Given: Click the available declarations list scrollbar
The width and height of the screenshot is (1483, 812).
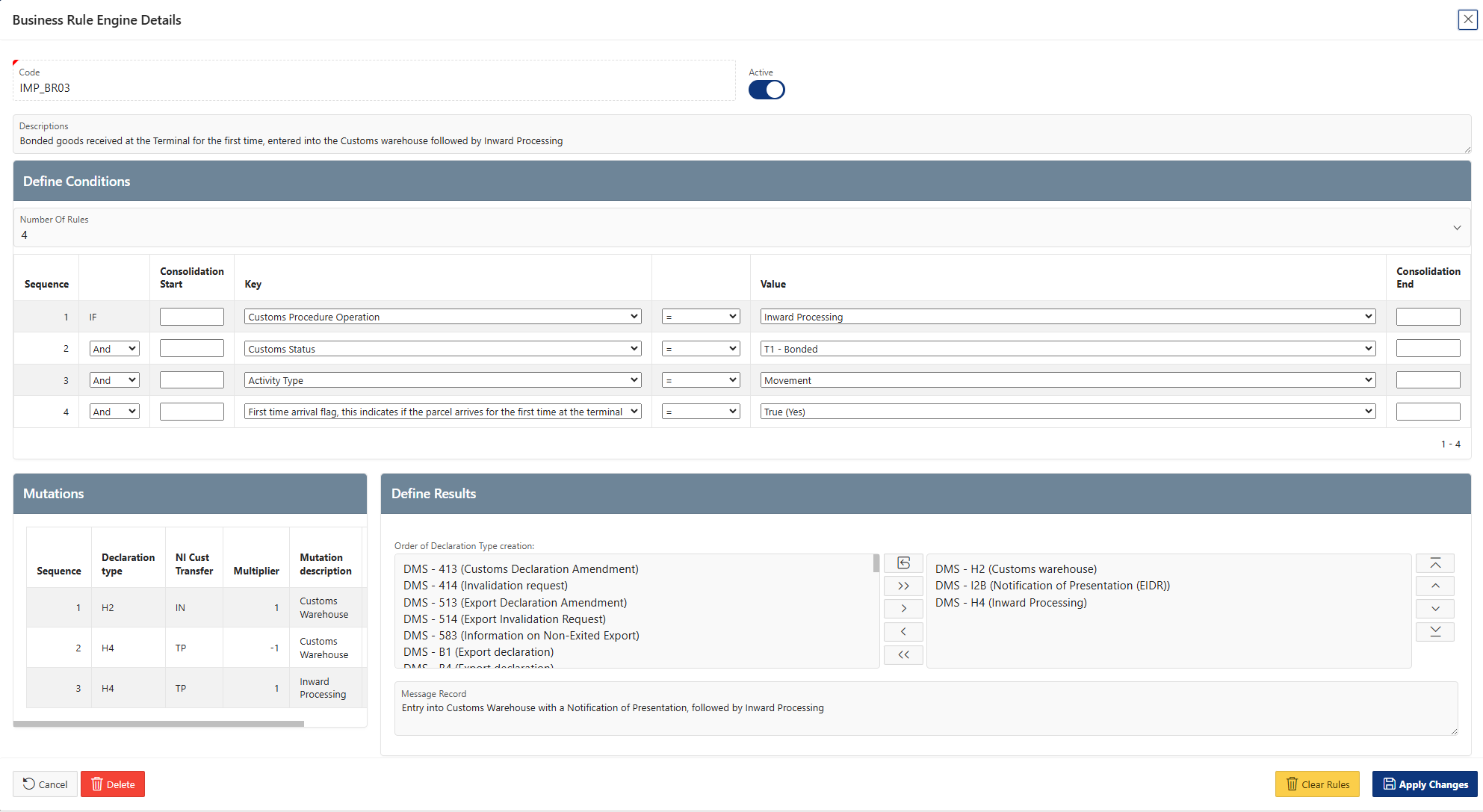Looking at the screenshot, I should coord(876,563).
